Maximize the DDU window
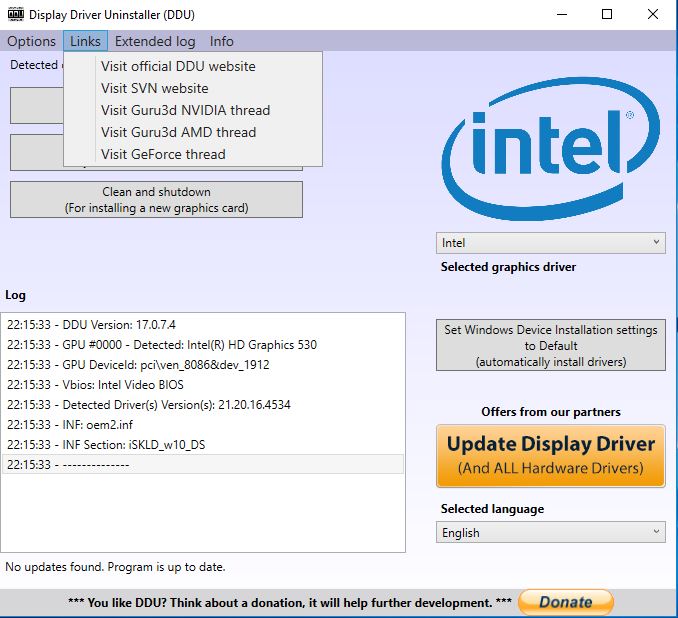Image resolution: width=678 pixels, height=618 pixels. 607,14
